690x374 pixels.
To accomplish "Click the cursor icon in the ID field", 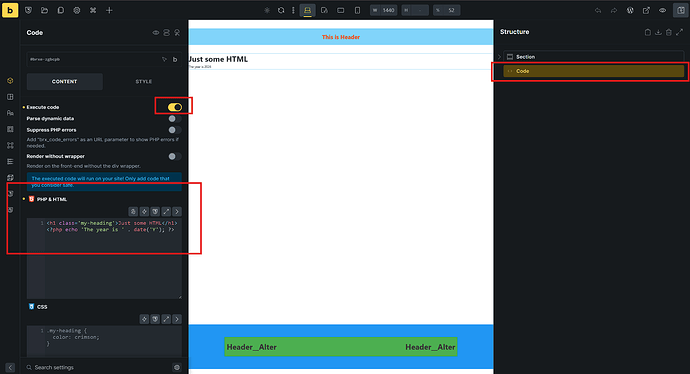I will [x=164, y=59].
